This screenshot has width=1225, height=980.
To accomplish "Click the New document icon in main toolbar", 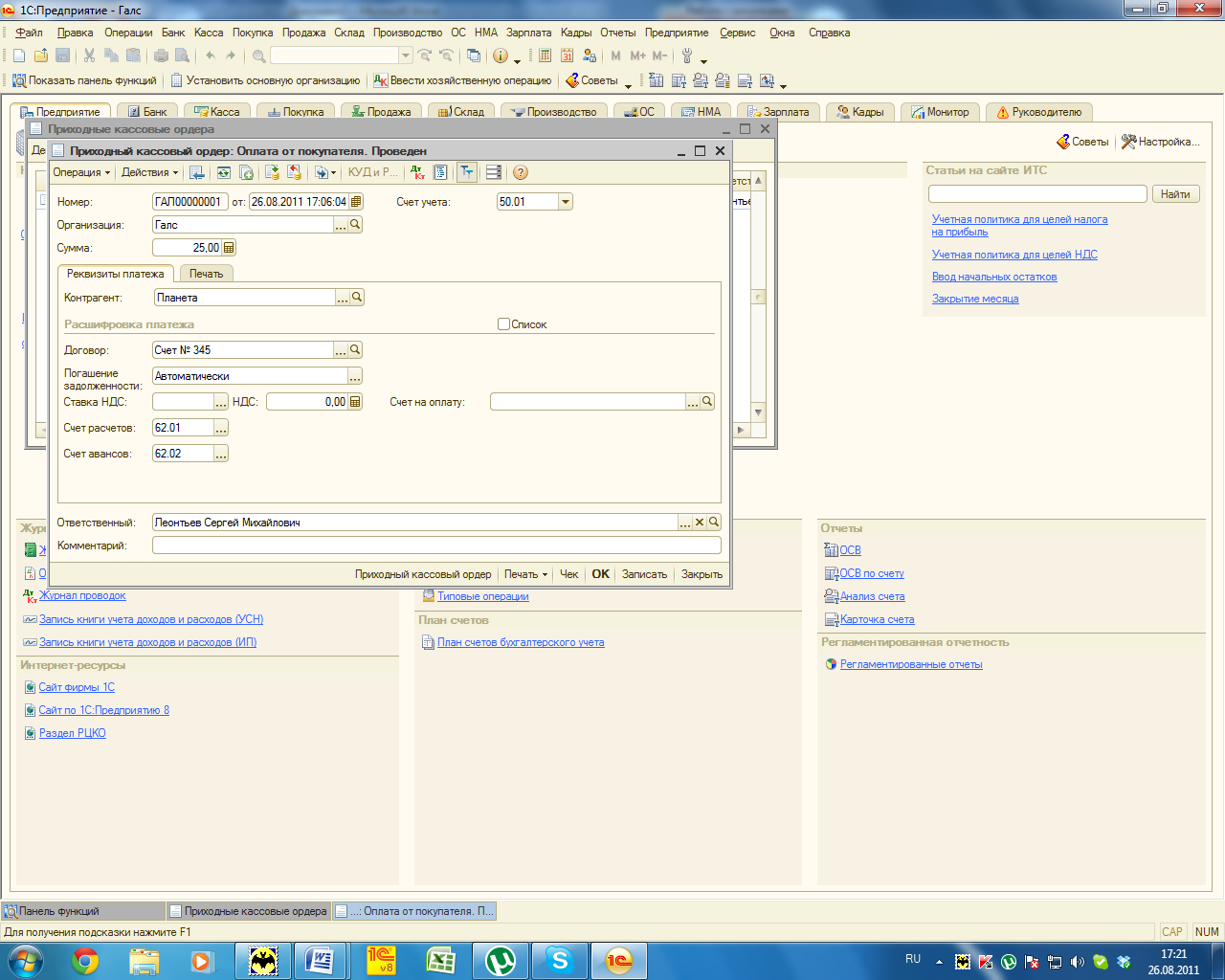I will tap(18, 56).
